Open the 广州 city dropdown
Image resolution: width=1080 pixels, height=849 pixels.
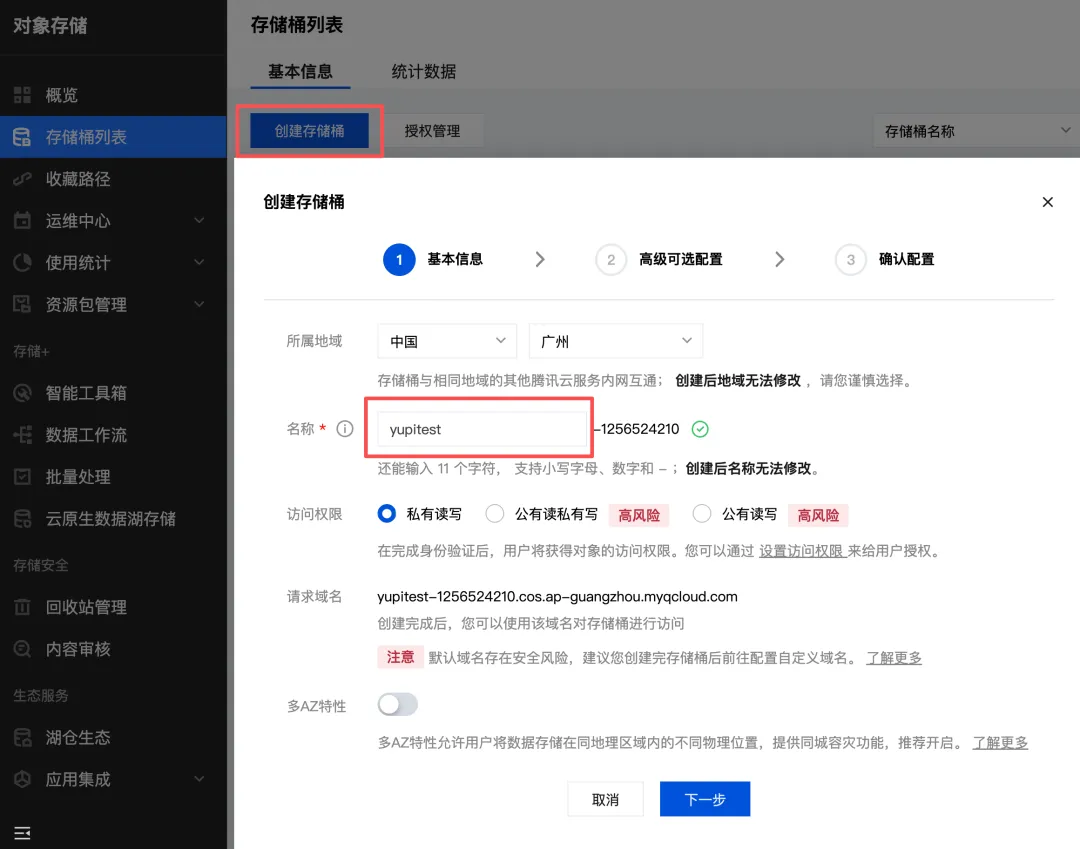click(x=615, y=340)
